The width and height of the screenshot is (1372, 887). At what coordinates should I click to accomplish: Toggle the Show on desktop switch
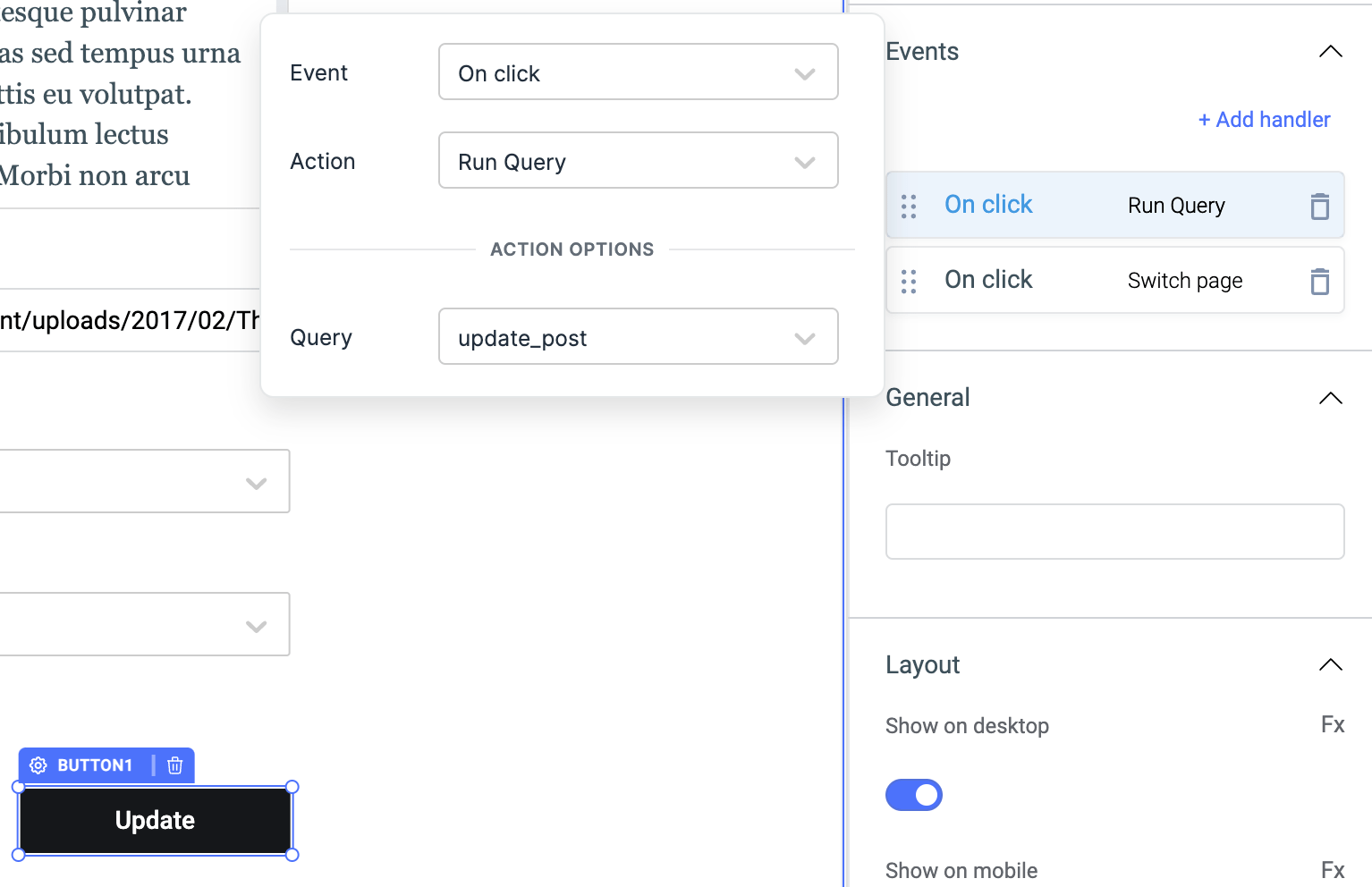(913, 795)
